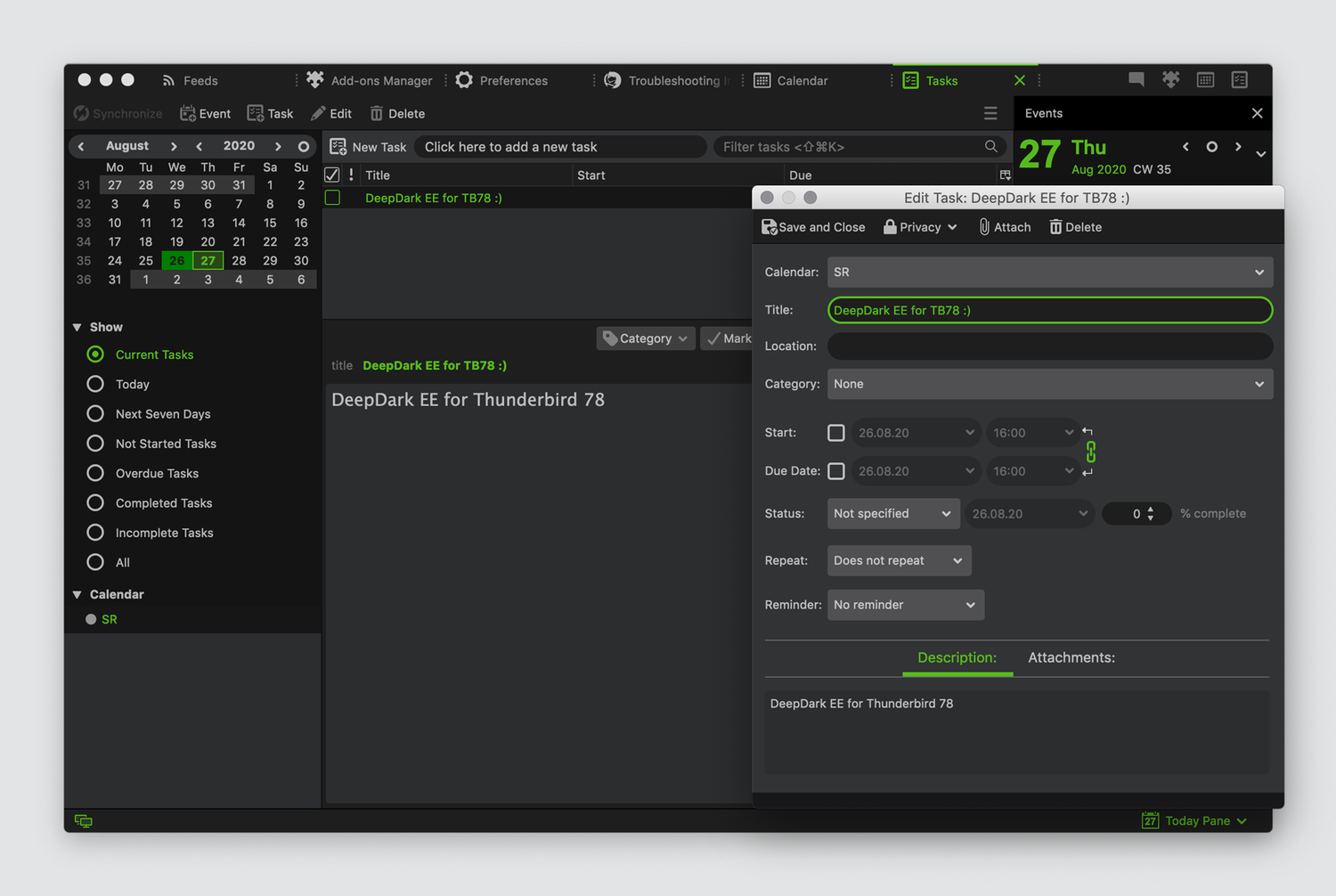Screen dimensions: 1336x896
Task: Go to the previous year in the mini calendar
Action: click(200, 146)
